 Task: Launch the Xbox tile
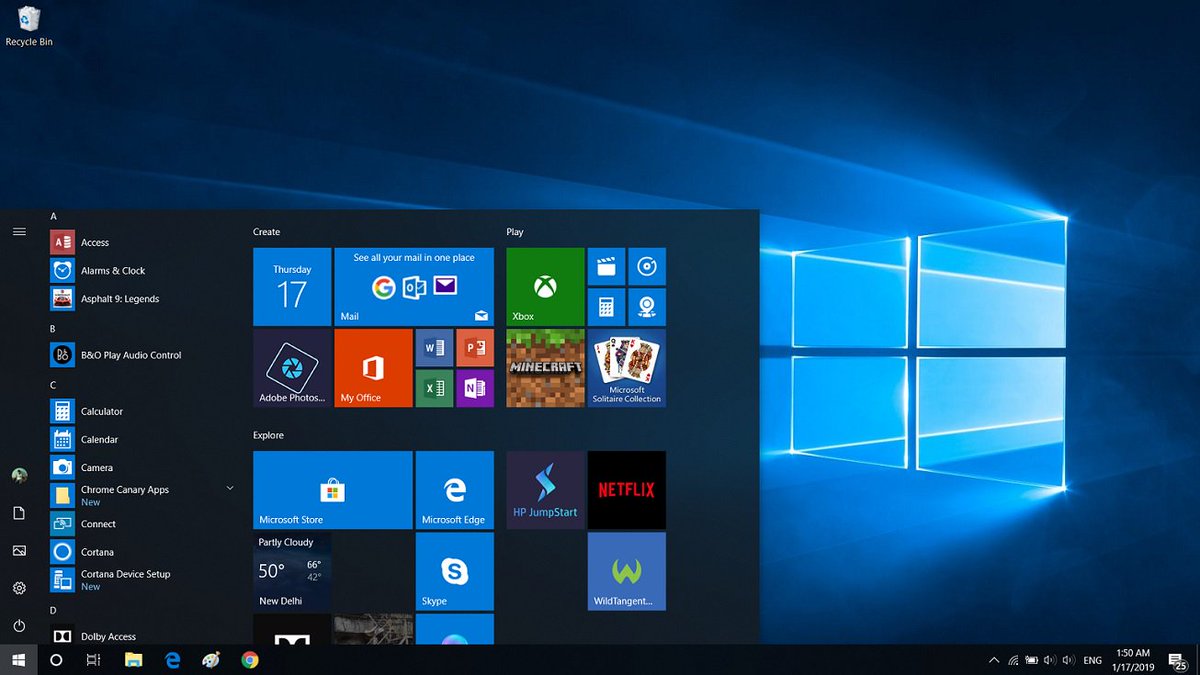point(544,287)
